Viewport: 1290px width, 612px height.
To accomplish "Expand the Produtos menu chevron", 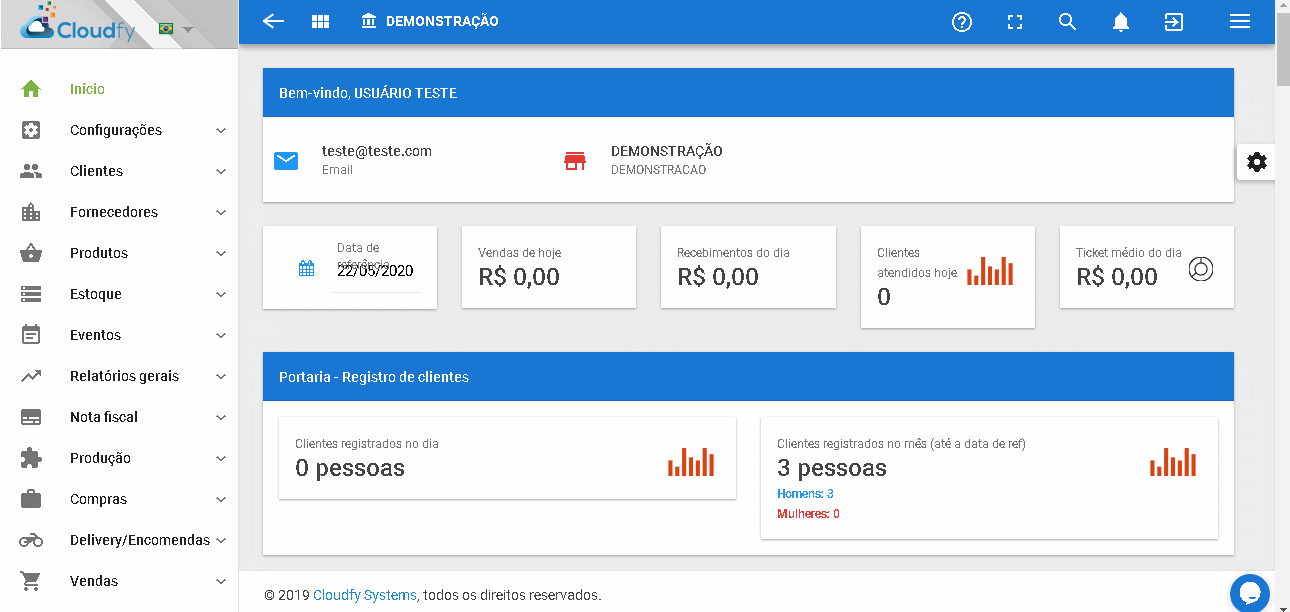I will [x=221, y=254].
